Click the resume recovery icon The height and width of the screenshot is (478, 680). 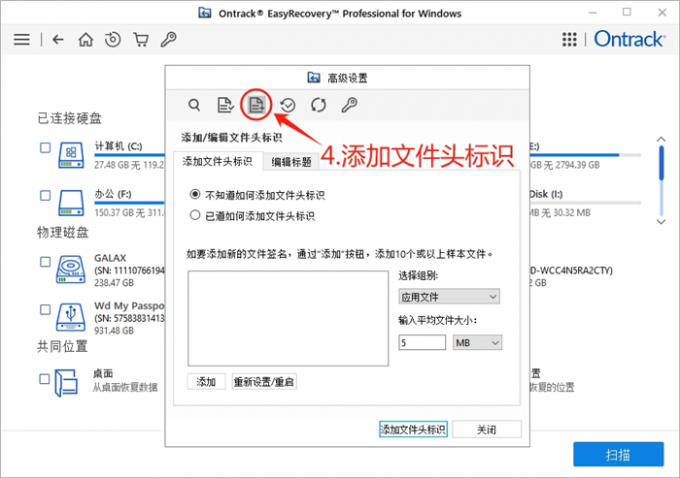point(113,39)
